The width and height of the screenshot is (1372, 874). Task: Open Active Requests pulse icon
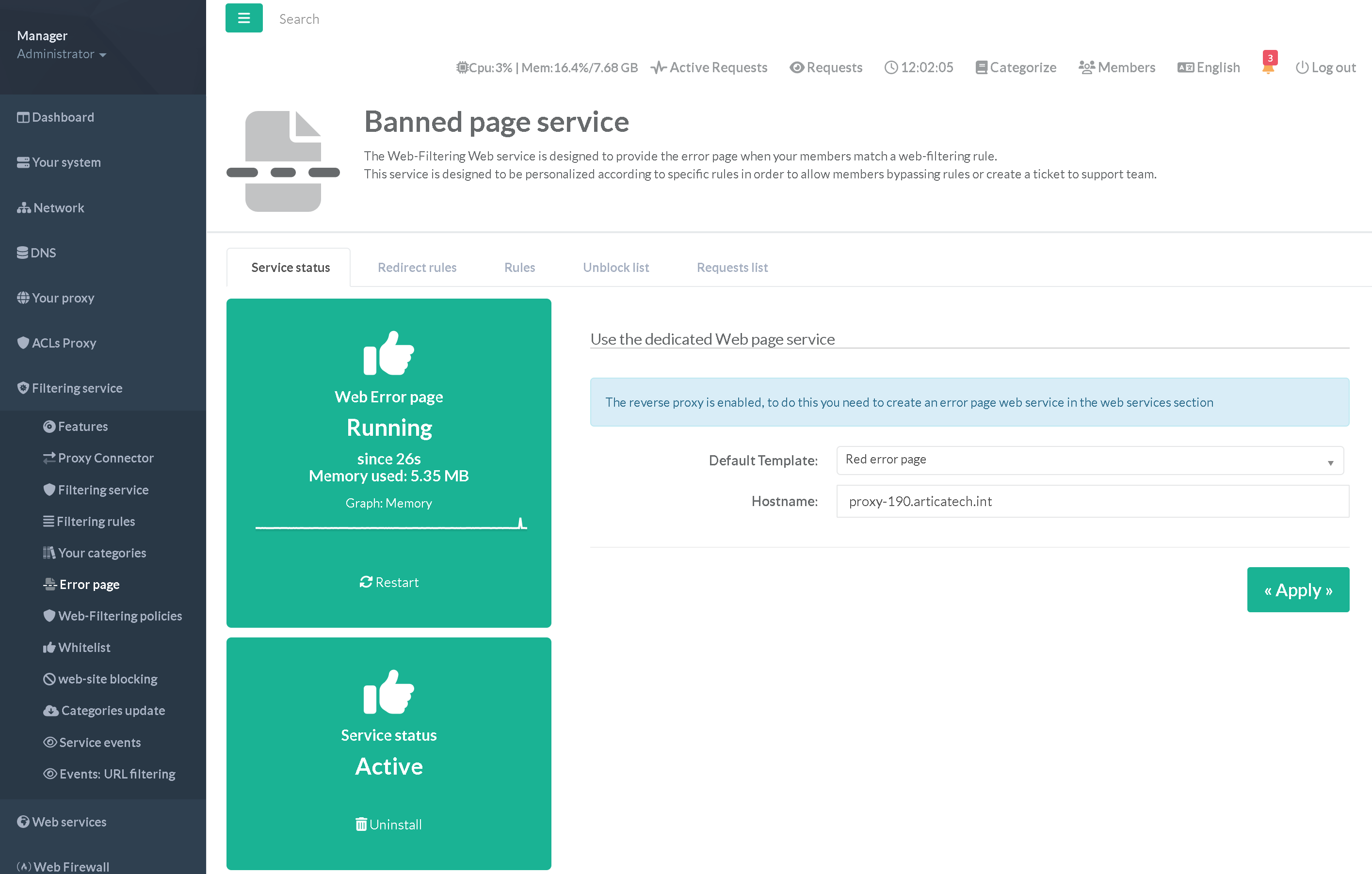(x=659, y=67)
